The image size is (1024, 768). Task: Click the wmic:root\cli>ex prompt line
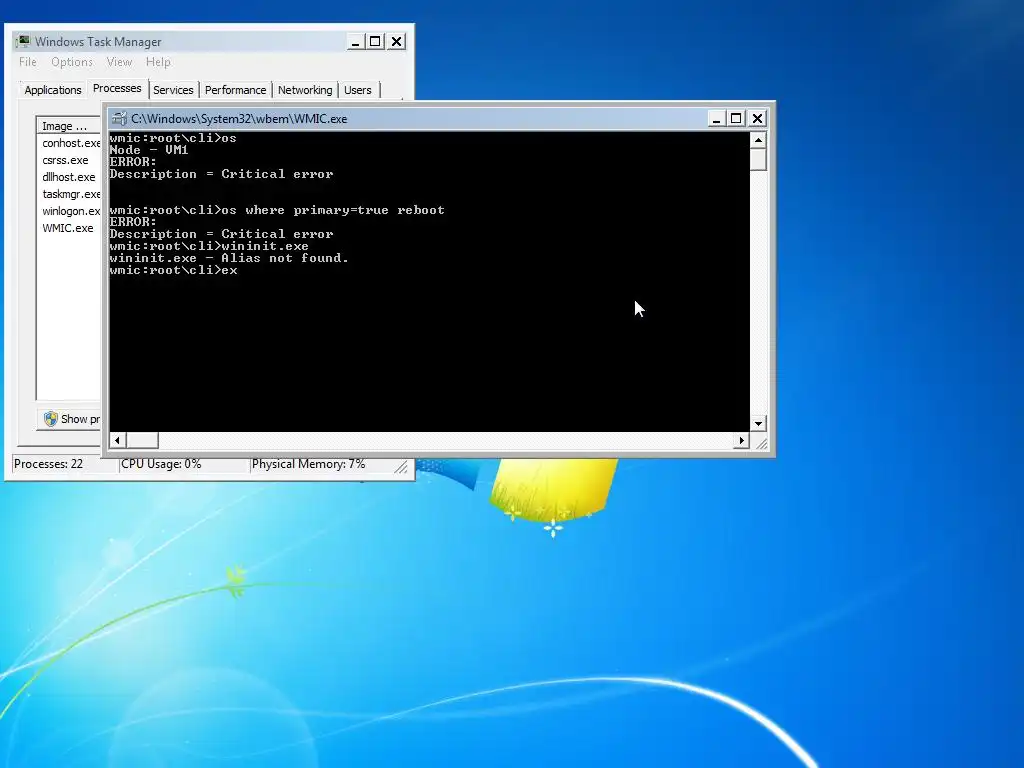pos(174,270)
